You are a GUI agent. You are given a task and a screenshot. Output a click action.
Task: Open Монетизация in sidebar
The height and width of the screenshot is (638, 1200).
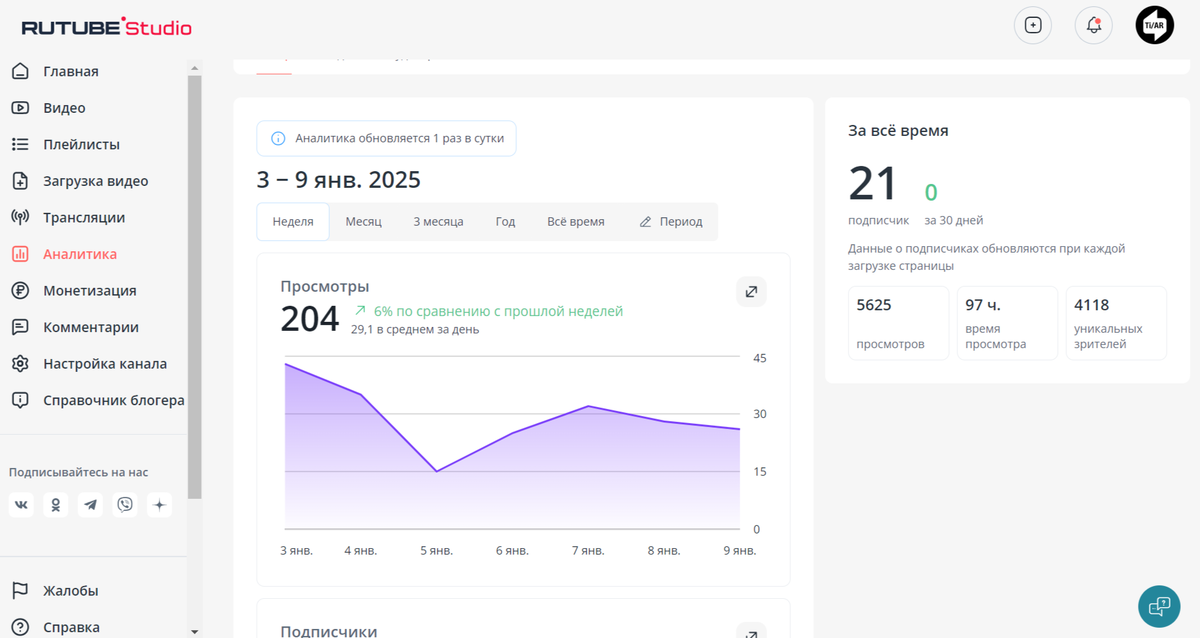(x=89, y=290)
